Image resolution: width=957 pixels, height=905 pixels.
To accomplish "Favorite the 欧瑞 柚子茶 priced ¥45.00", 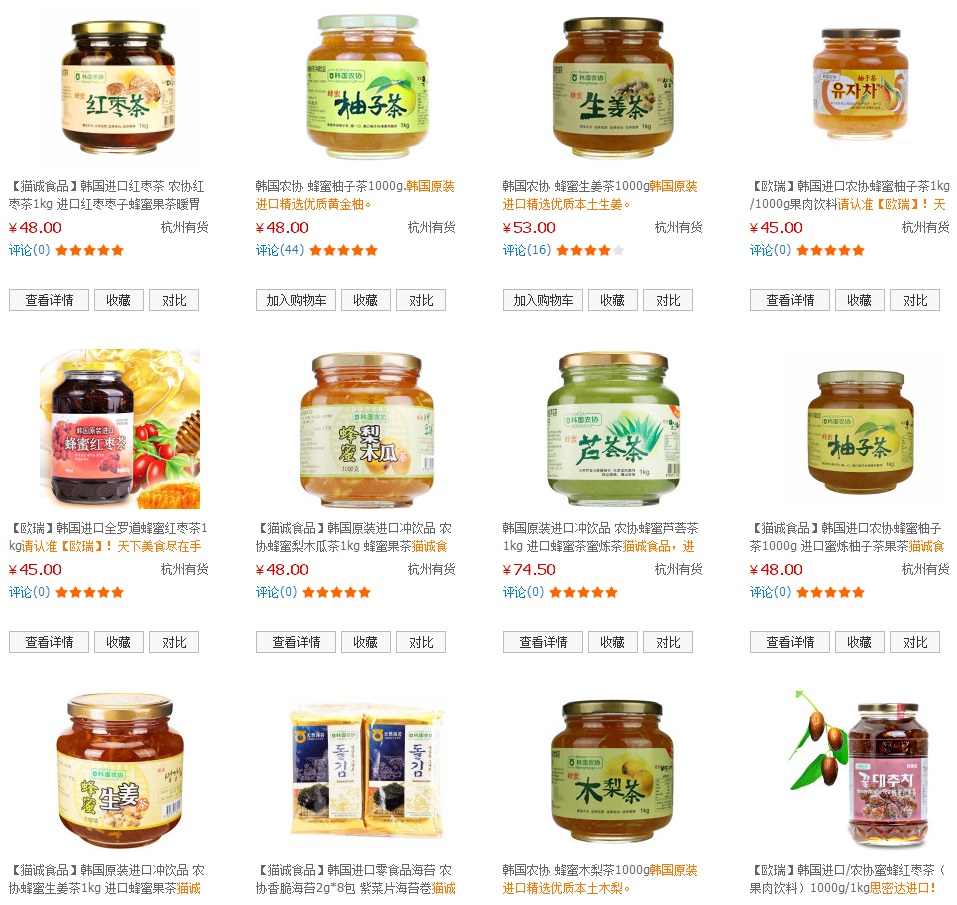I will click(859, 300).
